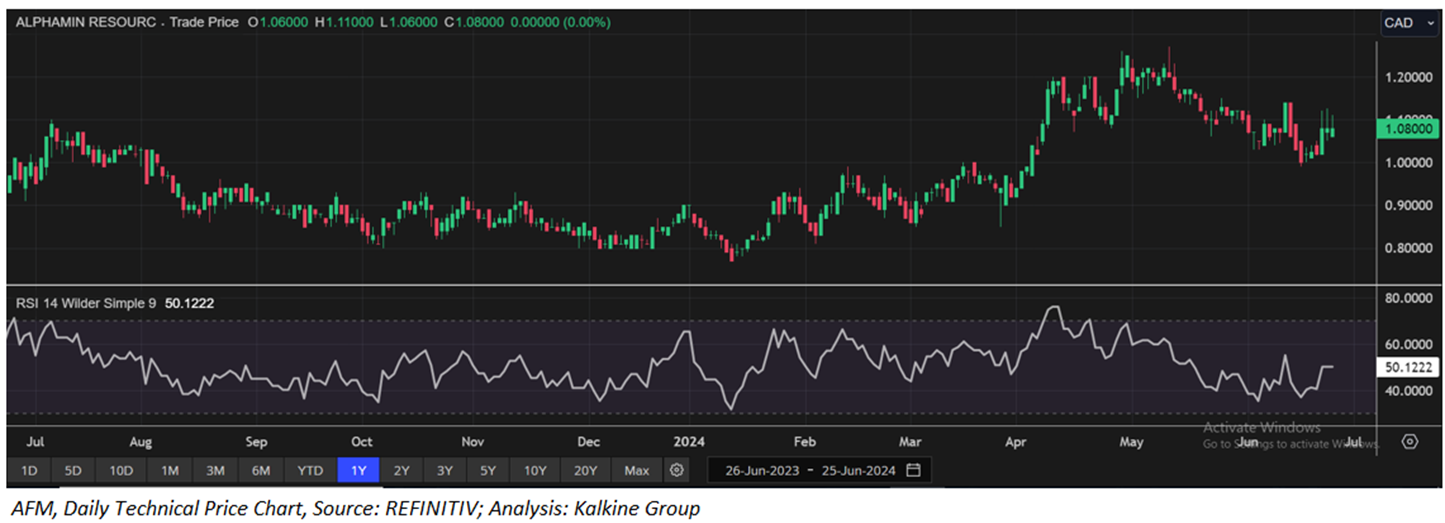Click the Nov label on time axis
The height and width of the screenshot is (523, 1445).
click(473, 441)
